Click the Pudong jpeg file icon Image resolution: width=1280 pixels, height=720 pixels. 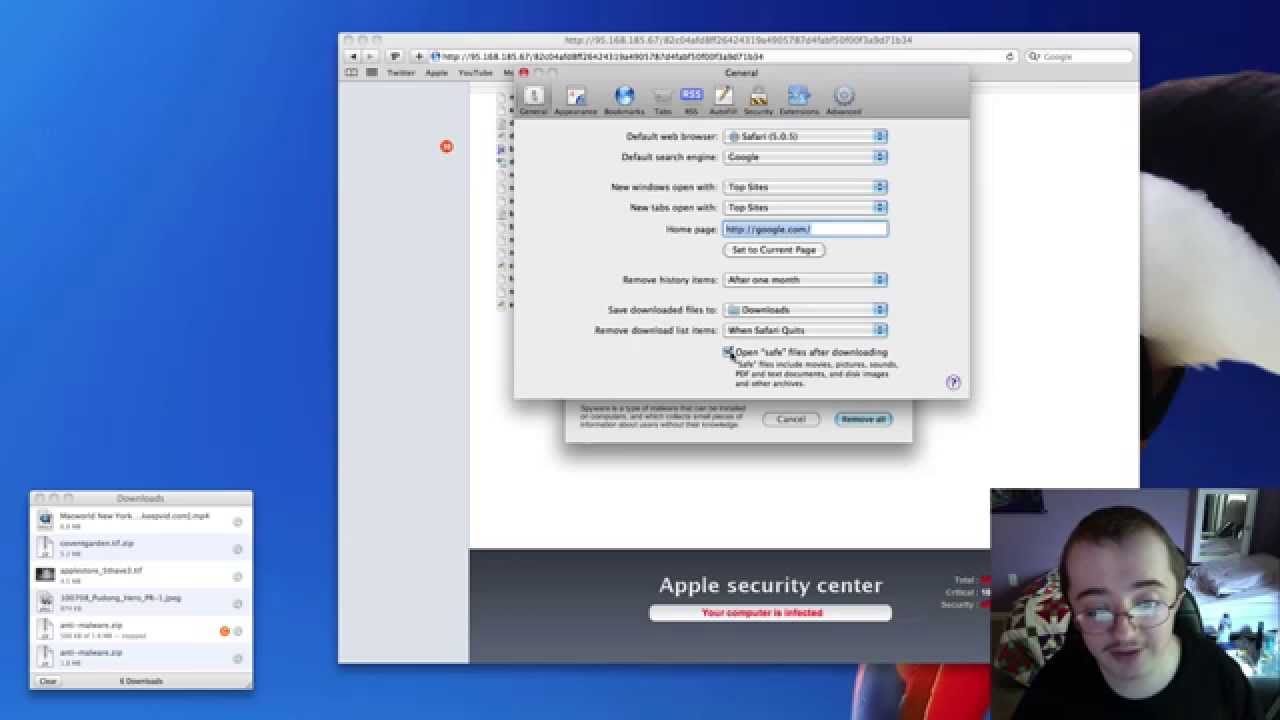pos(45,602)
